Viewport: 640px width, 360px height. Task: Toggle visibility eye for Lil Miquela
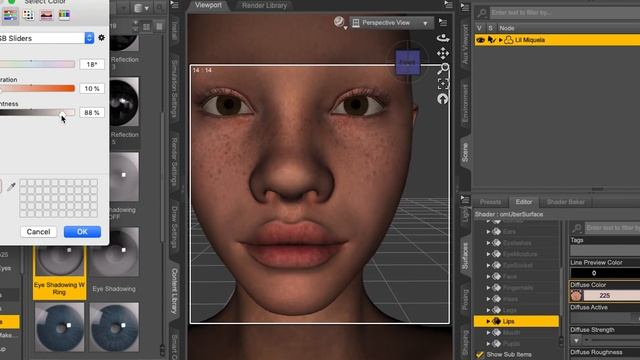(x=480, y=40)
